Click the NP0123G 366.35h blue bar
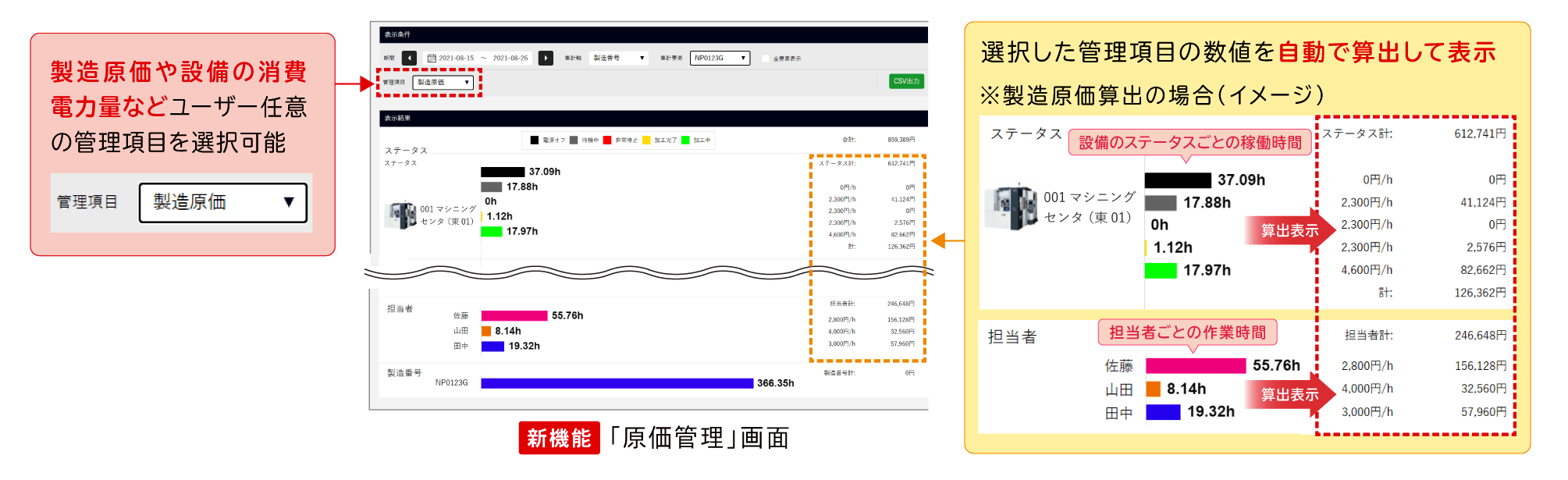 (x=617, y=383)
